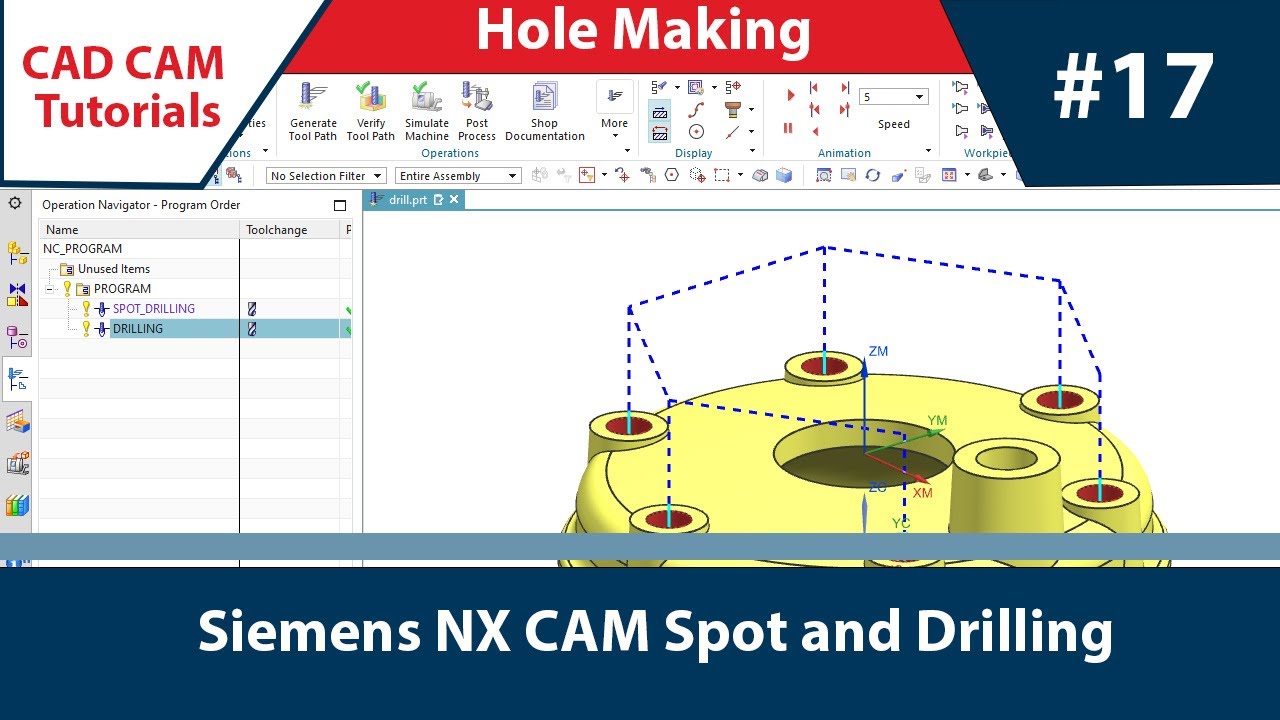Switch to Operation Navigator tab icon

(x=17, y=379)
